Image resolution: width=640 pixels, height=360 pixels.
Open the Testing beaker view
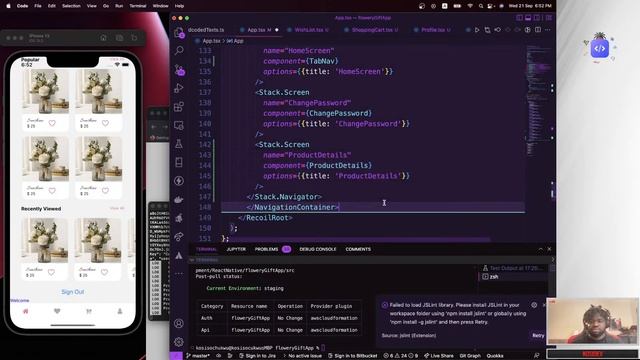click(x=179, y=144)
